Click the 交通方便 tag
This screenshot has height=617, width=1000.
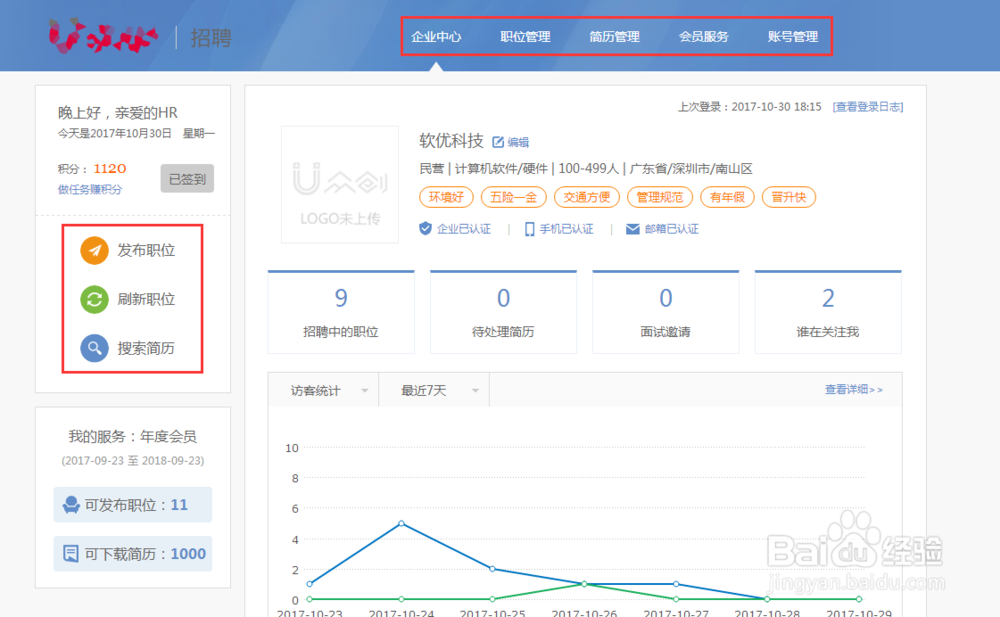pyautogui.click(x=587, y=197)
